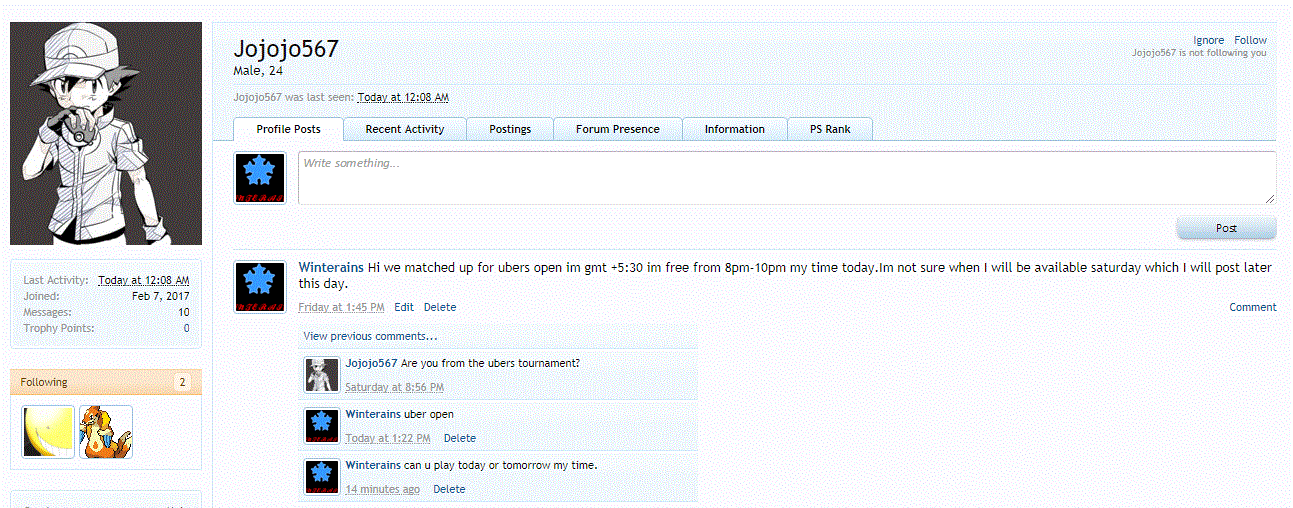The image size is (1293, 508).
Task: Open the Winterains username on the main post
Action: [x=331, y=267]
